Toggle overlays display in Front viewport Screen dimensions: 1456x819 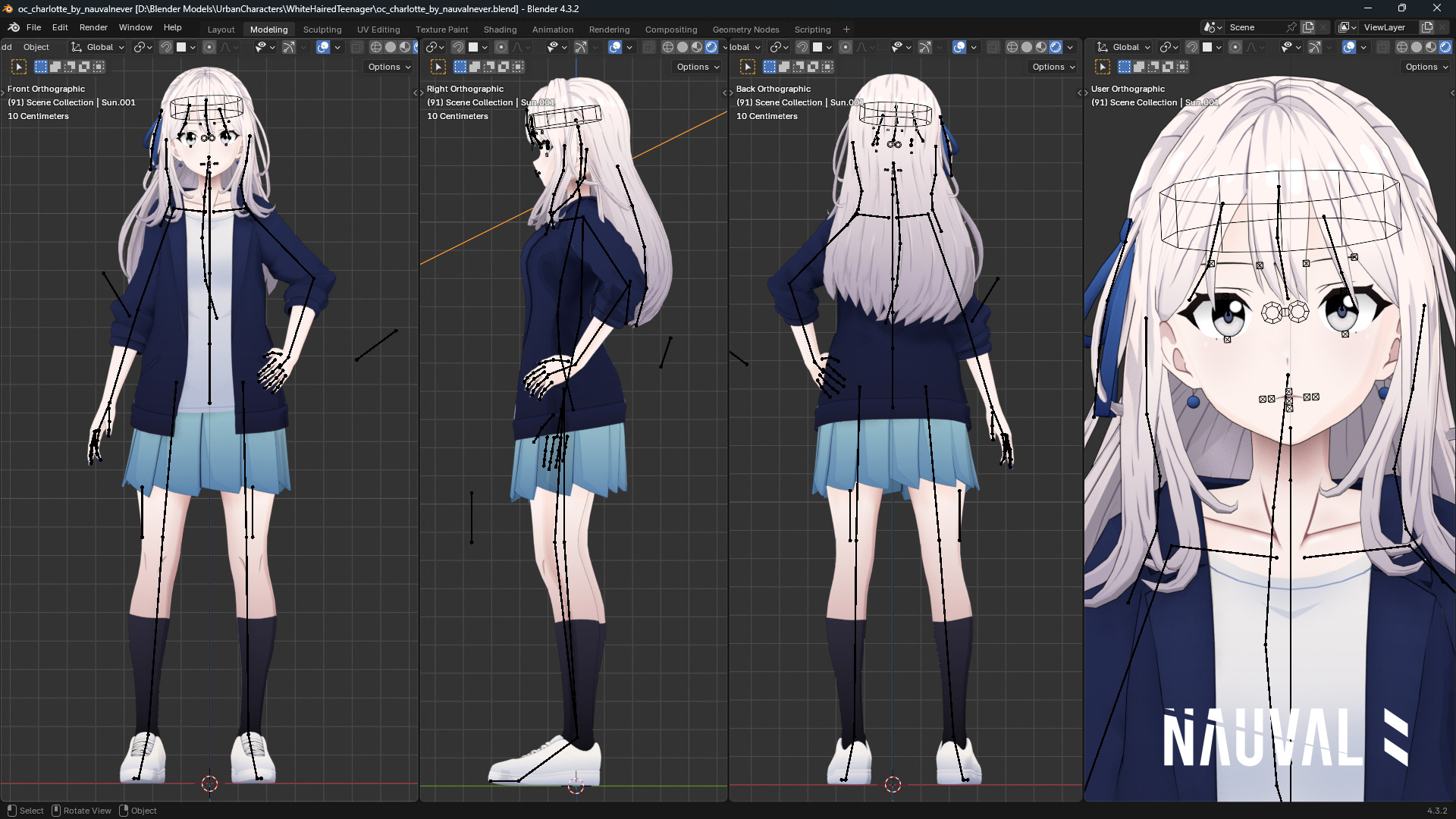323,47
